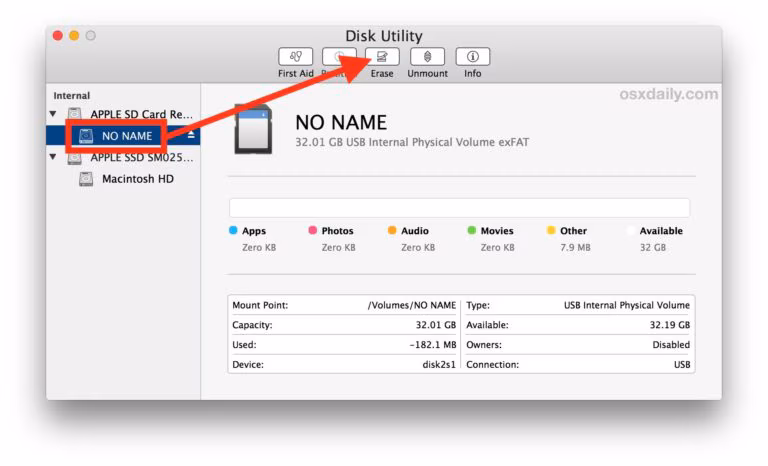Click the yellow Other legend dot
Image resolution: width=768 pixels, height=466 pixels.
click(x=551, y=230)
